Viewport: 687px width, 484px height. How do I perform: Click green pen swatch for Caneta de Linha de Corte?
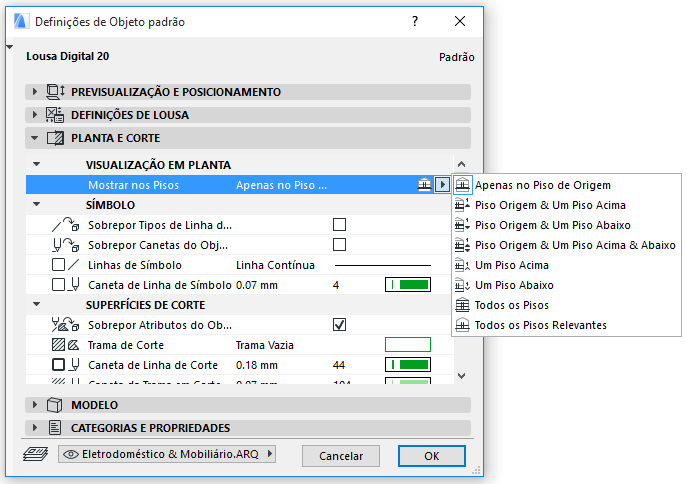click(x=407, y=365)
